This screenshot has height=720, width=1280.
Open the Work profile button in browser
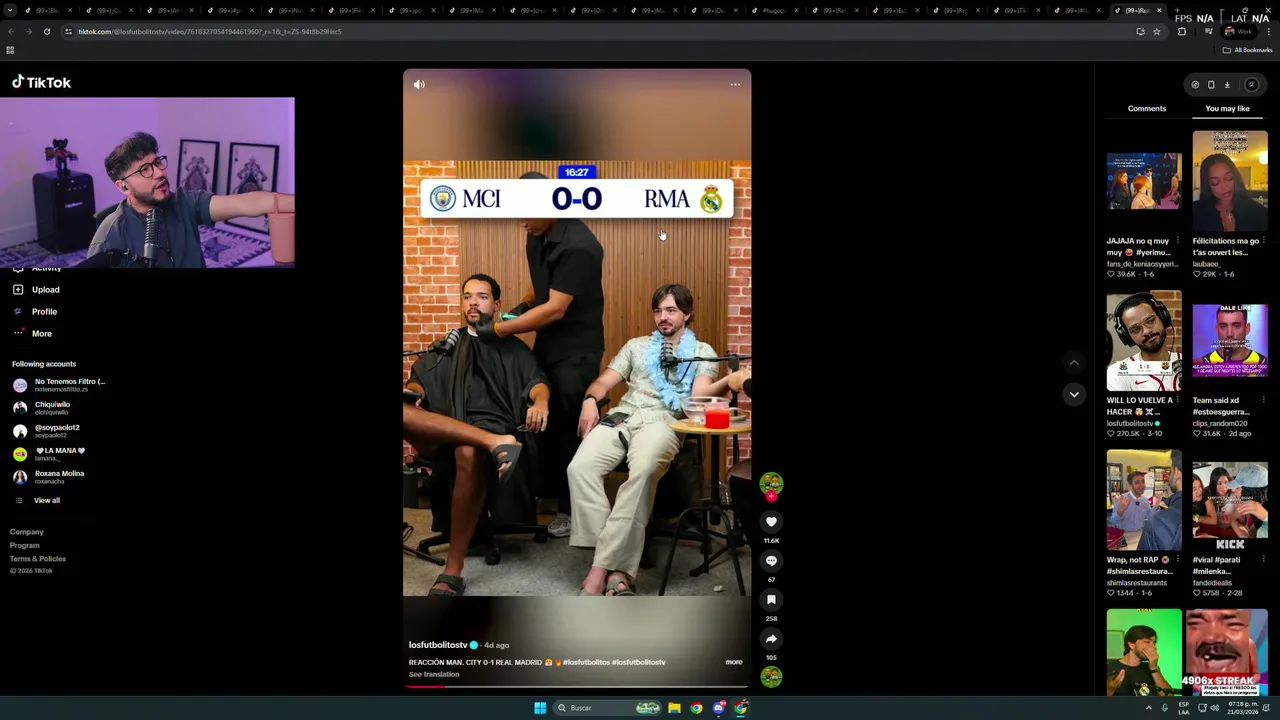1238,31
